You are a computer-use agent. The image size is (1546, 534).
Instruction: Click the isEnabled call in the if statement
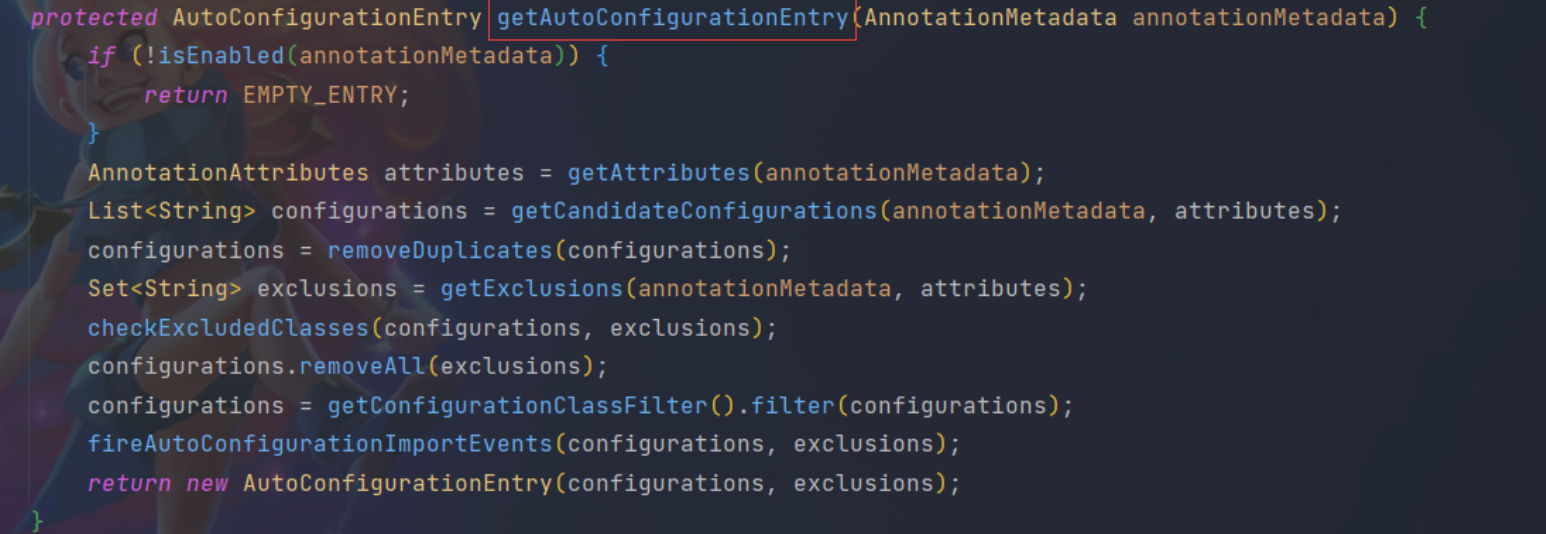tap(221, 56)
